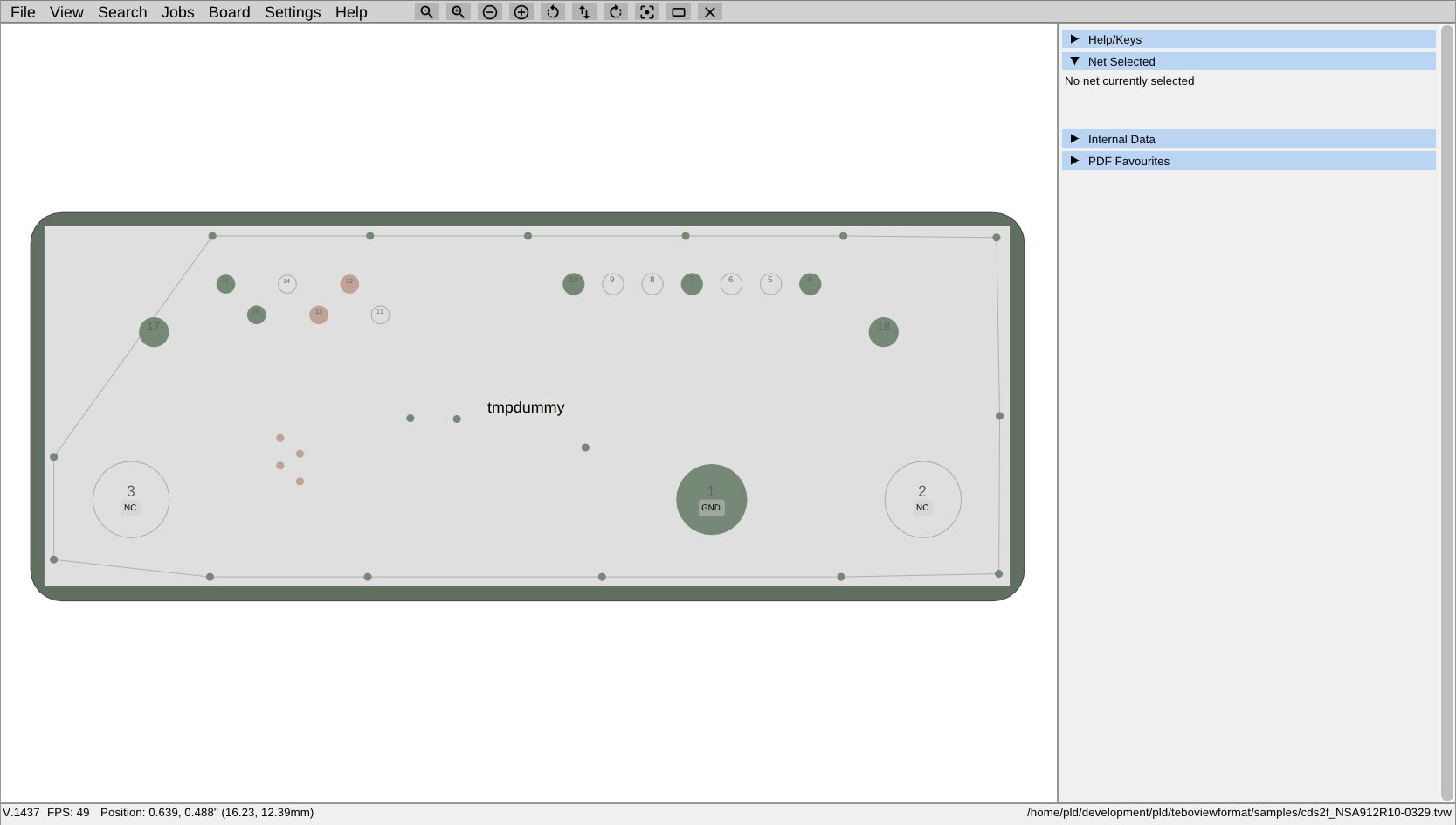
Task: Click the magnifier zoom-out toolbar icon
Action: [426, 12]
